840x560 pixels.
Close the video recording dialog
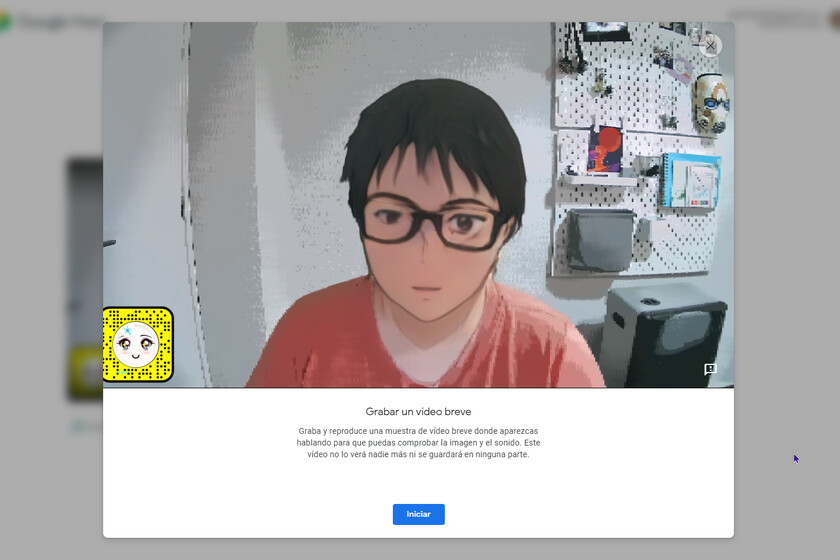[x=710, y=46]
